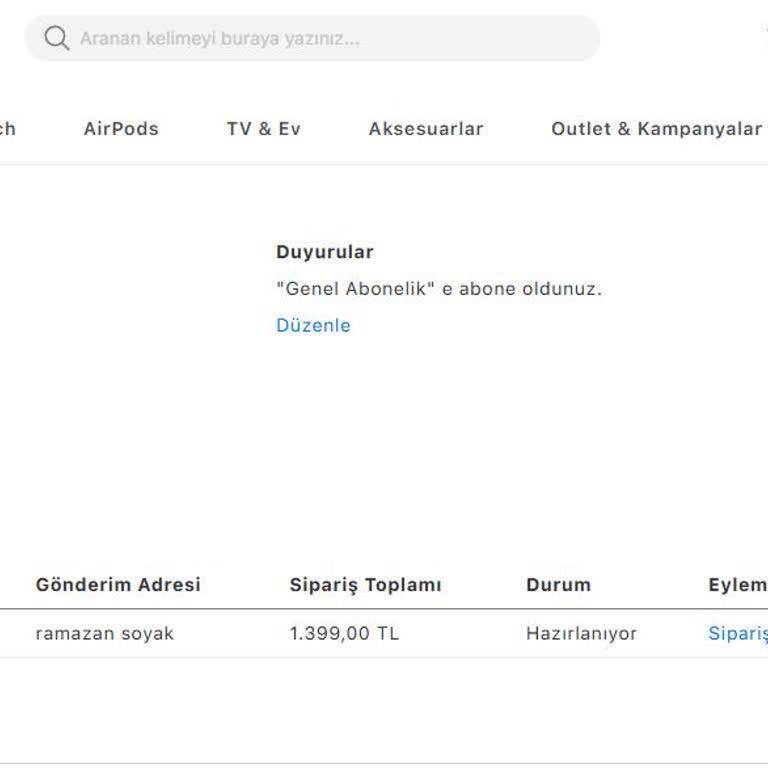Click the Gönderim Adresi column header
768x768 pixels.
[x=118, y=585]
